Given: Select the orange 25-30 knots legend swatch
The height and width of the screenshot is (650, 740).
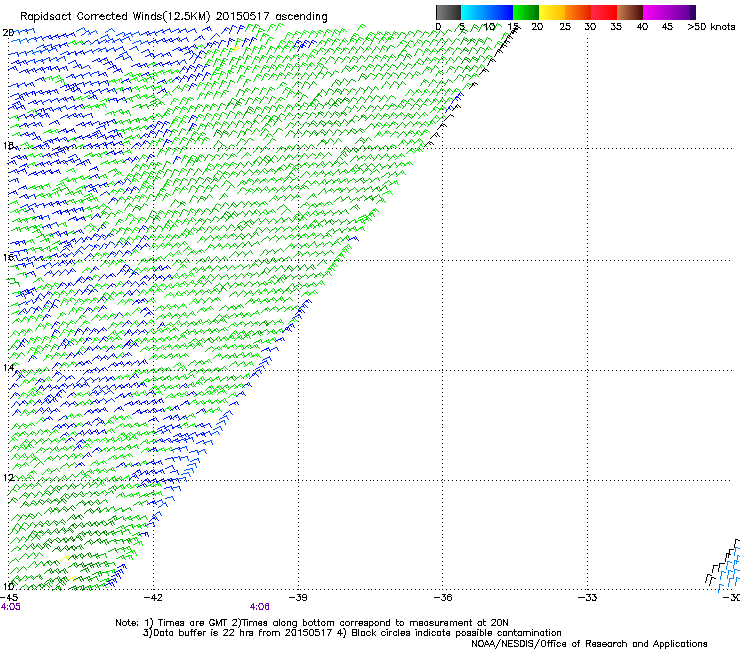Looking at the screenshot, I should coord(578,12).
